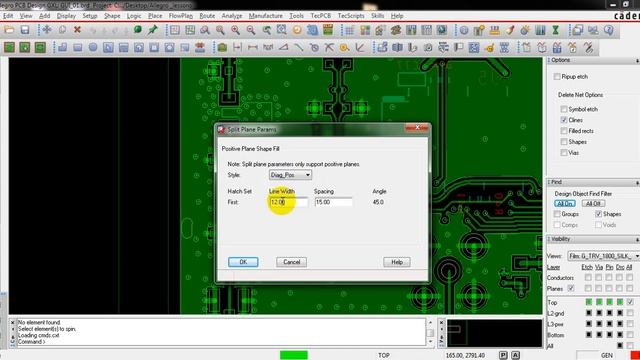This screenshot has width=640, height=360.
Task: Open the Views film dropdown
Action: pyautogui.click(x=604, y=256)
